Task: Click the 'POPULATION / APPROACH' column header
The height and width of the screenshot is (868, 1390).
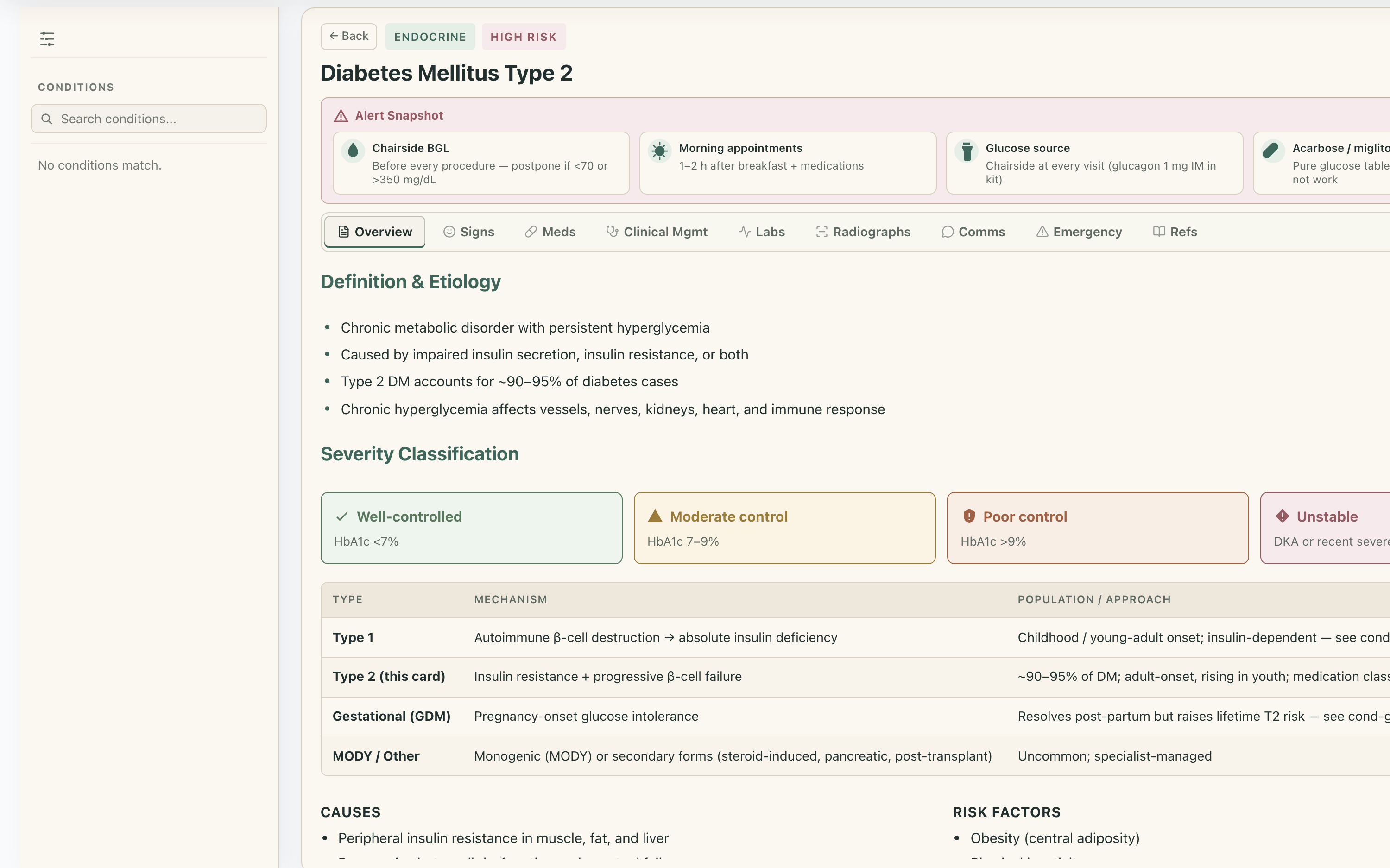Action: [x=1094, y=599]
